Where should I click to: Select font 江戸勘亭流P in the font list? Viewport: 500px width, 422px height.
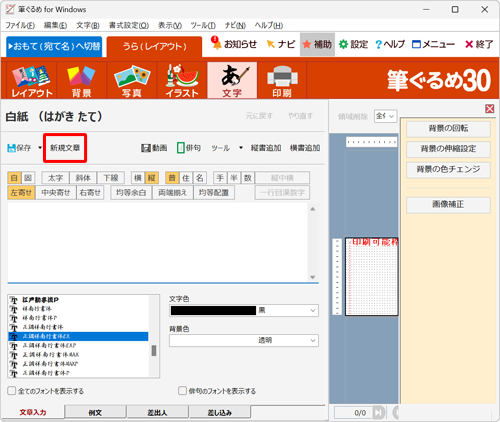pos(78,300)
